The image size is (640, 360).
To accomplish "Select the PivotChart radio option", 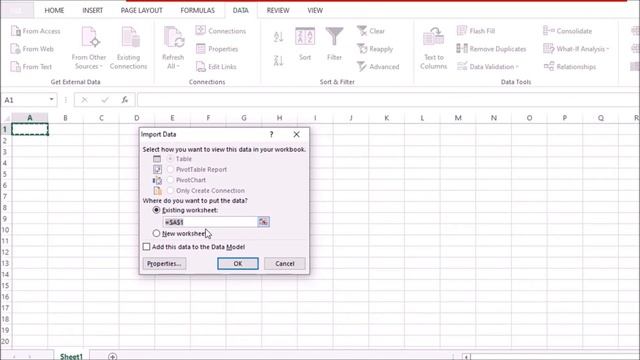I will pyautogui.click(x=170, y=180).
